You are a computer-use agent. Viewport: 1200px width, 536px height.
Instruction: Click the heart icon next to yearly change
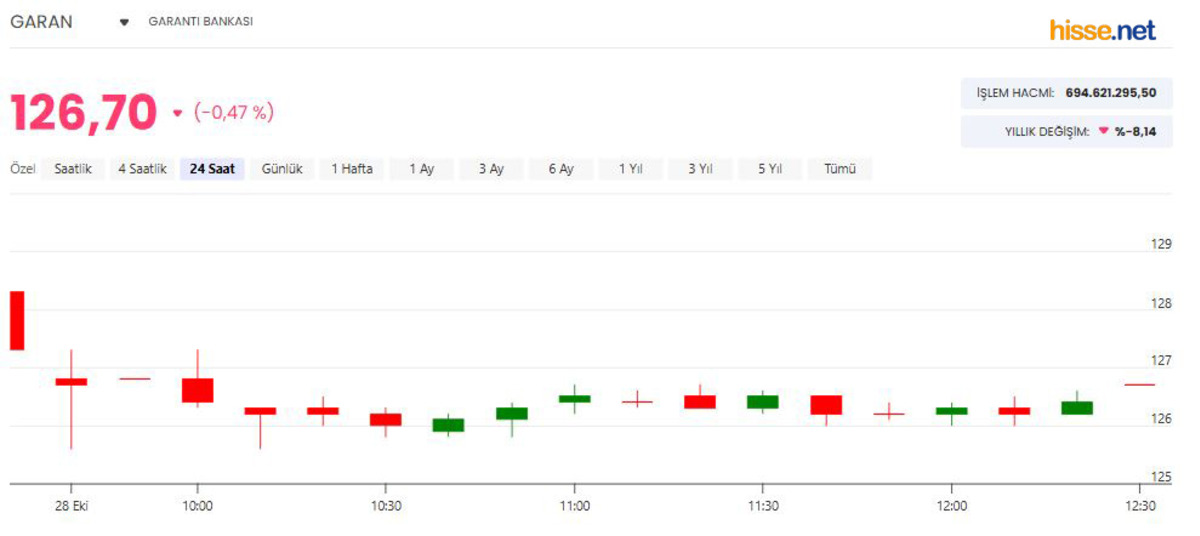click(x=1104, y=130)
